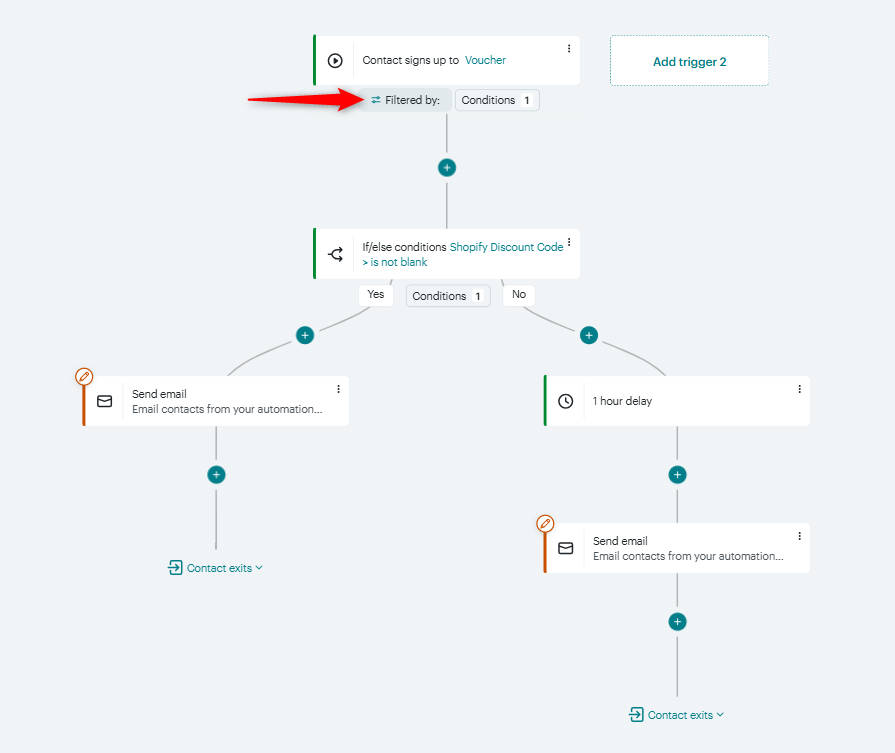Select the If/else branch split icon
This screenshot has height=753, width=895.
click(x=336, y=253)
